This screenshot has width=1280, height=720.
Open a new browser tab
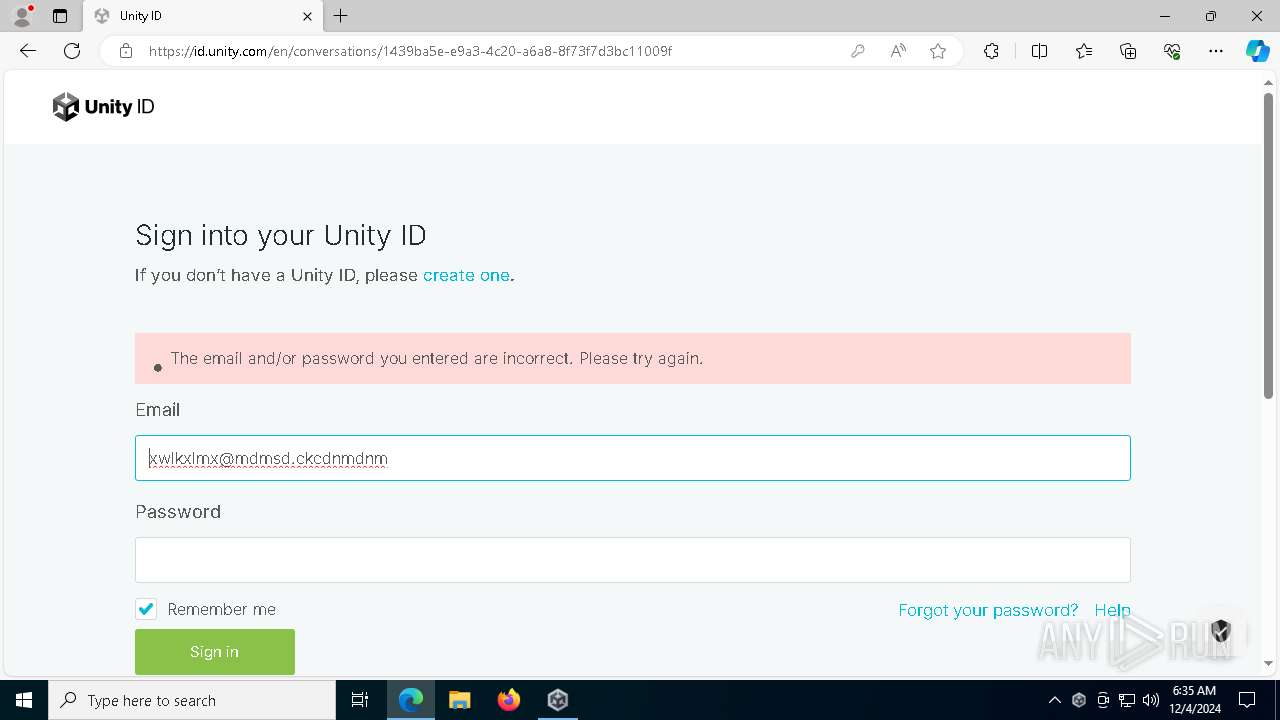[341, 16]
